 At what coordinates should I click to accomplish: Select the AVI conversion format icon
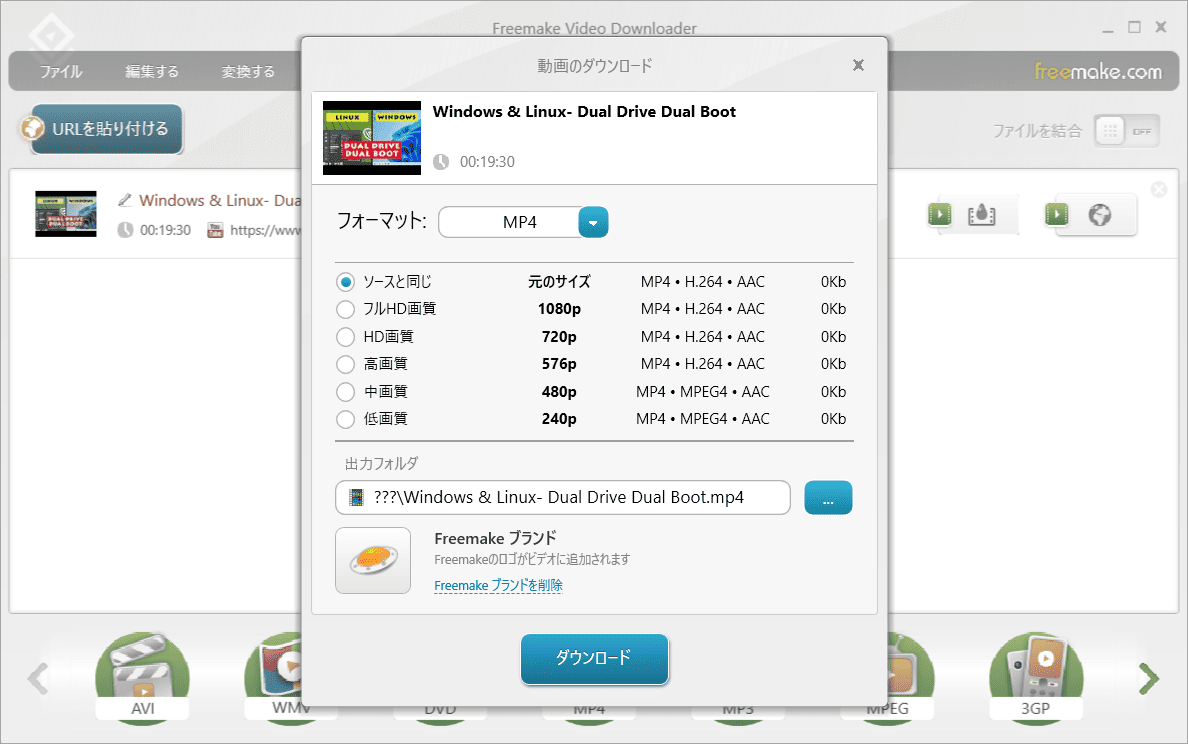coord(142,677)
